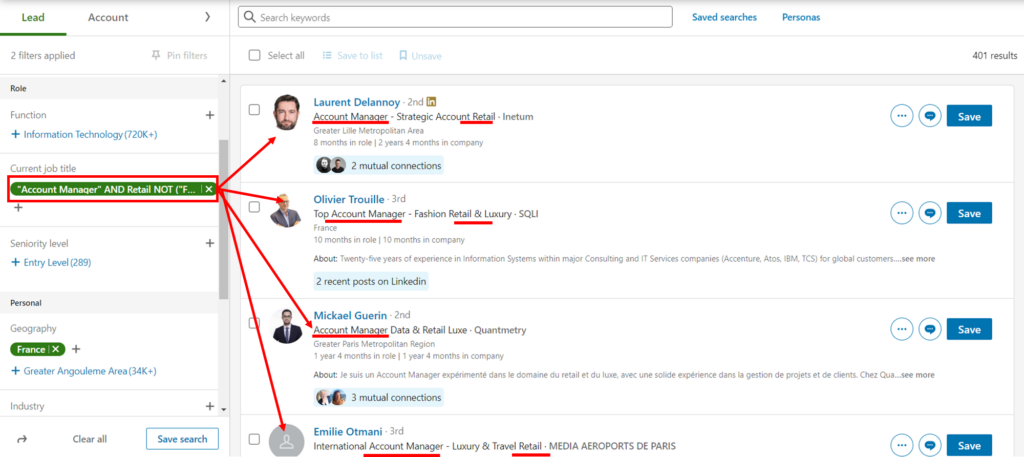
Task: Expand the Function filter with plus
Action: (210, 115)
